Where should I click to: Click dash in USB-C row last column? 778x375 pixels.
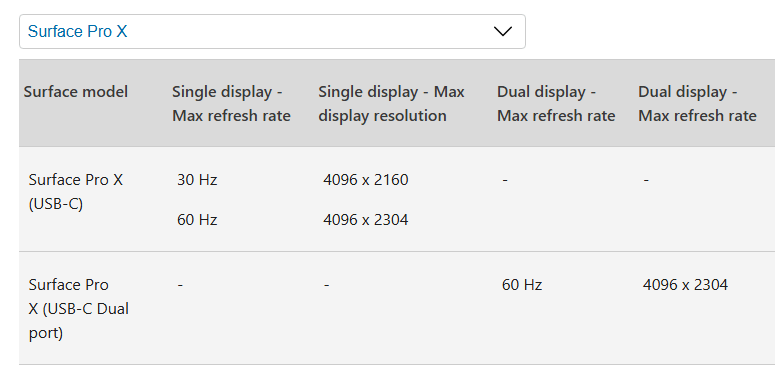(x=646, y=181)
